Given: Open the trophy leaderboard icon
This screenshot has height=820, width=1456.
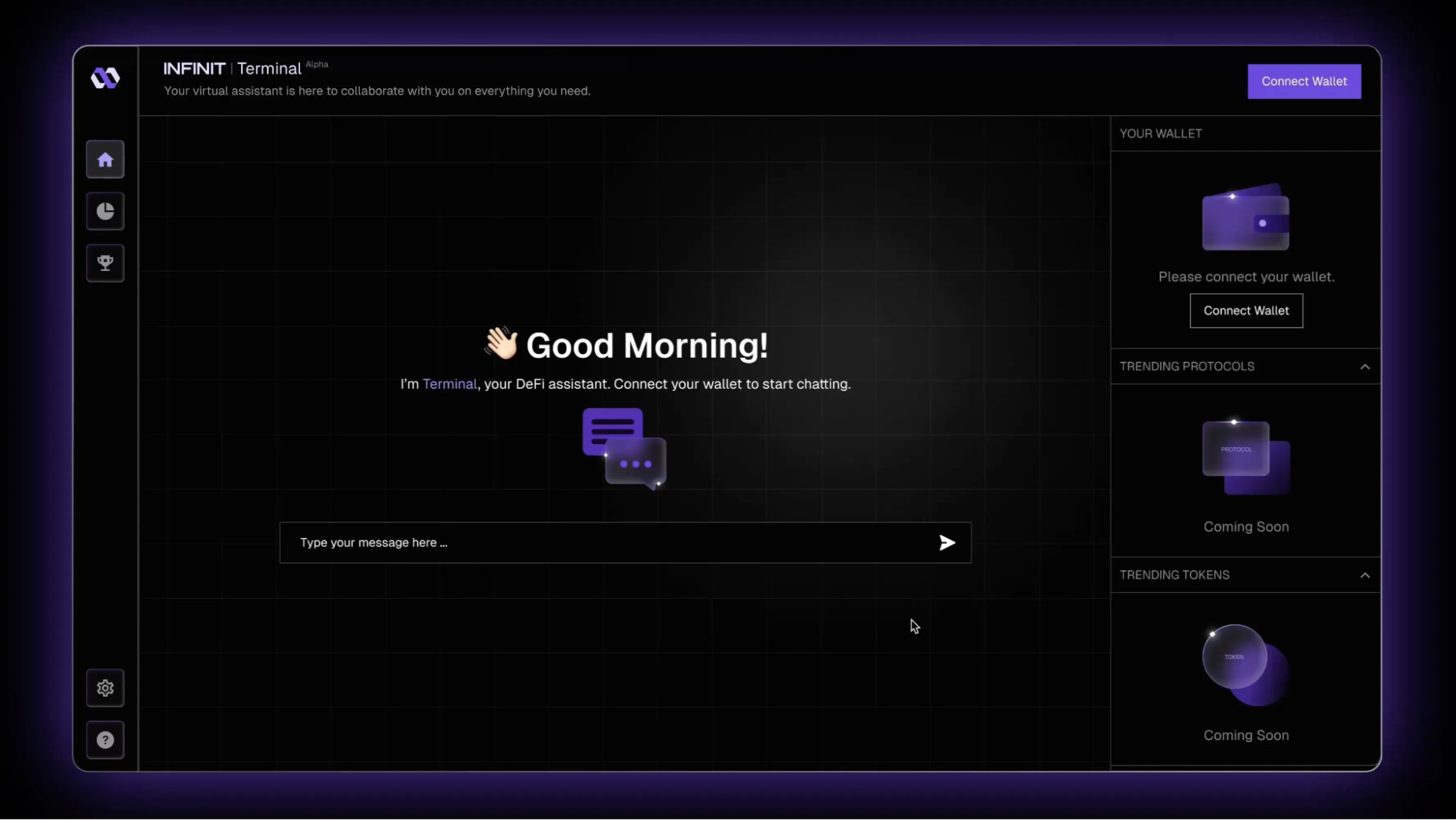Looking at the screenshot, I should [x=105, y=263].
